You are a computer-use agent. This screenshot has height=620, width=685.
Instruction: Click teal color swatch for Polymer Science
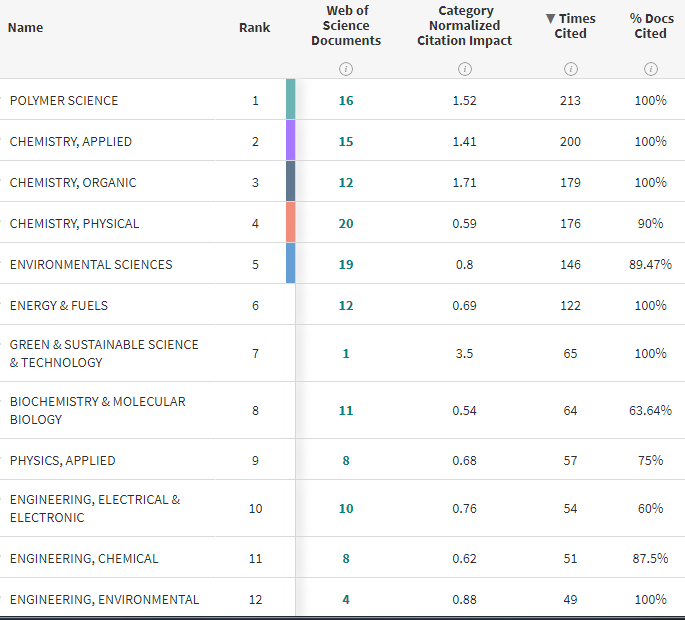[x=290, y=100]
